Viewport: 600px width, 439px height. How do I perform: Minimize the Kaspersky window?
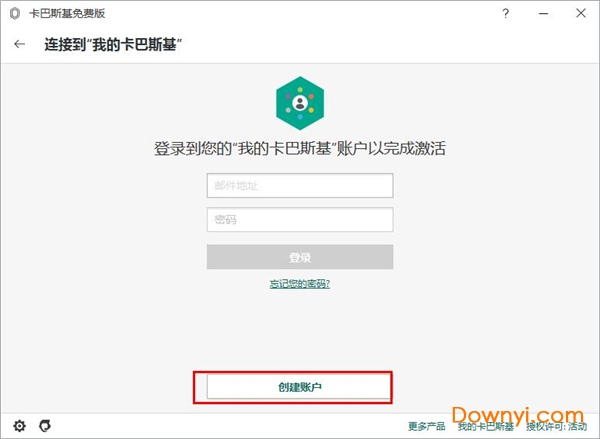point(543,13)
